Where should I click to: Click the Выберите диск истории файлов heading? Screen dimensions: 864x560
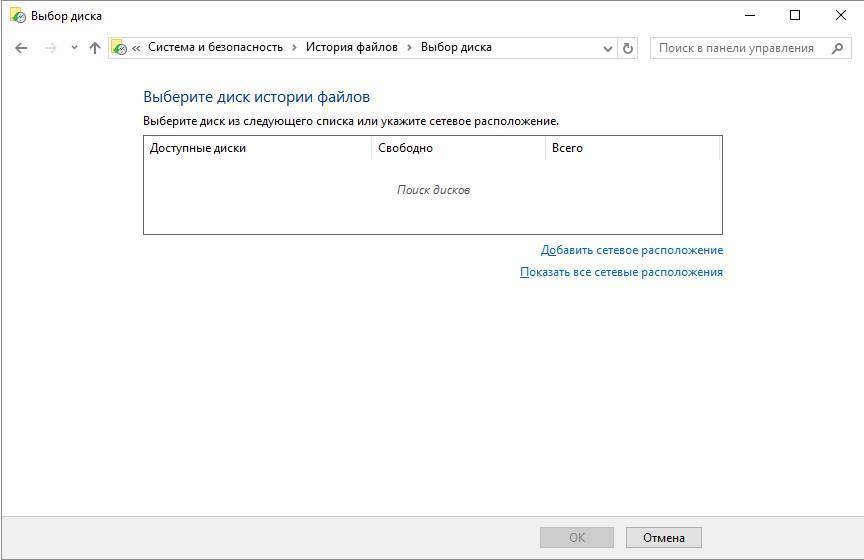(x=256, y=97)
